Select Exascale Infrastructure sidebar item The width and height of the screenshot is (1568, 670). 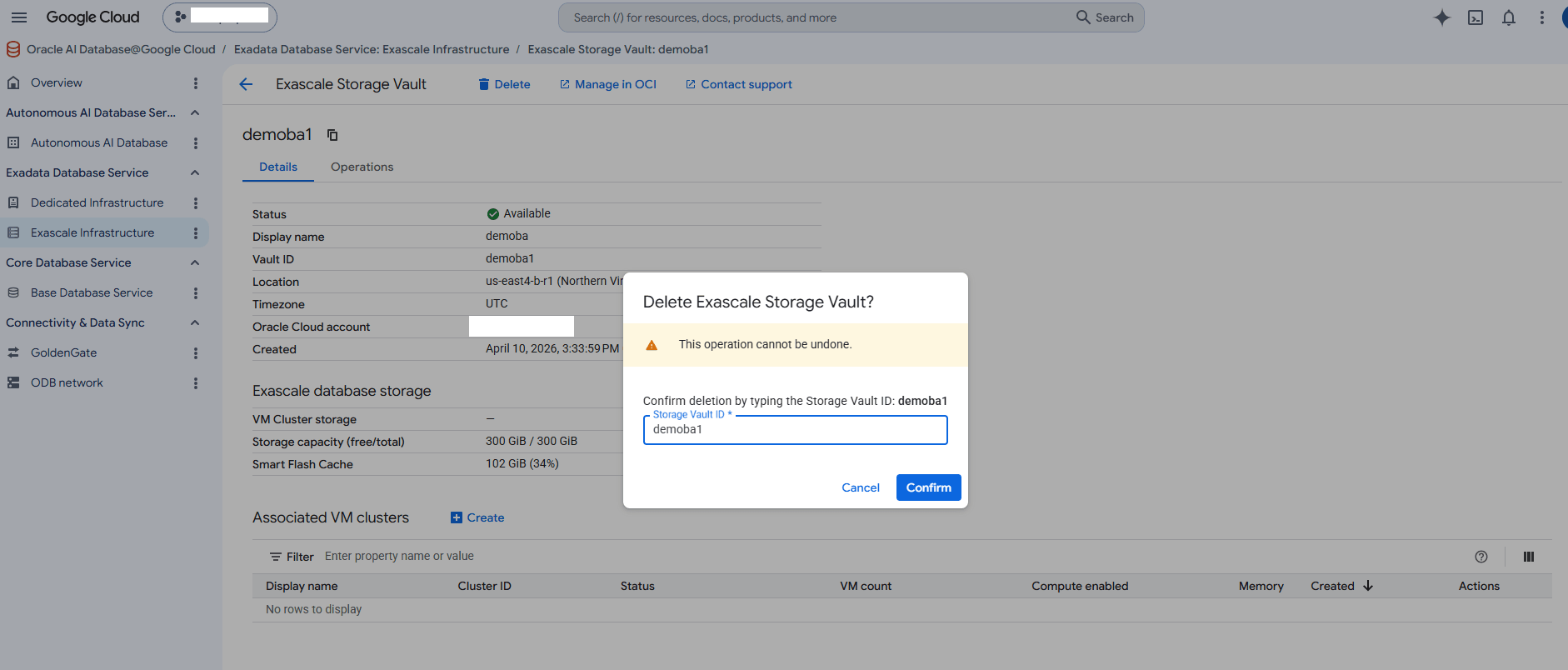(92, 232)
